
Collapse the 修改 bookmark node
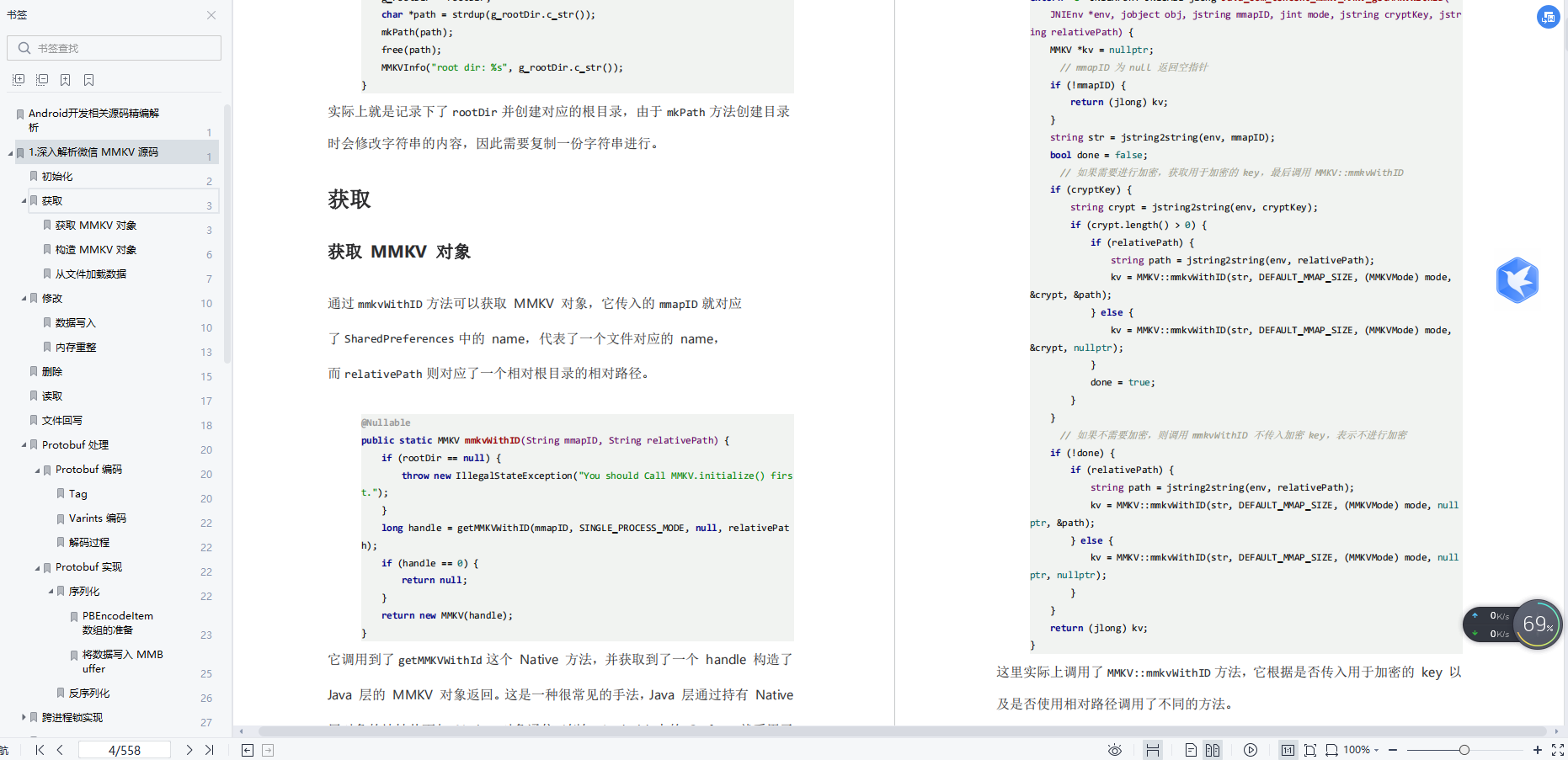pyautogui.click(x=24, y=299)
